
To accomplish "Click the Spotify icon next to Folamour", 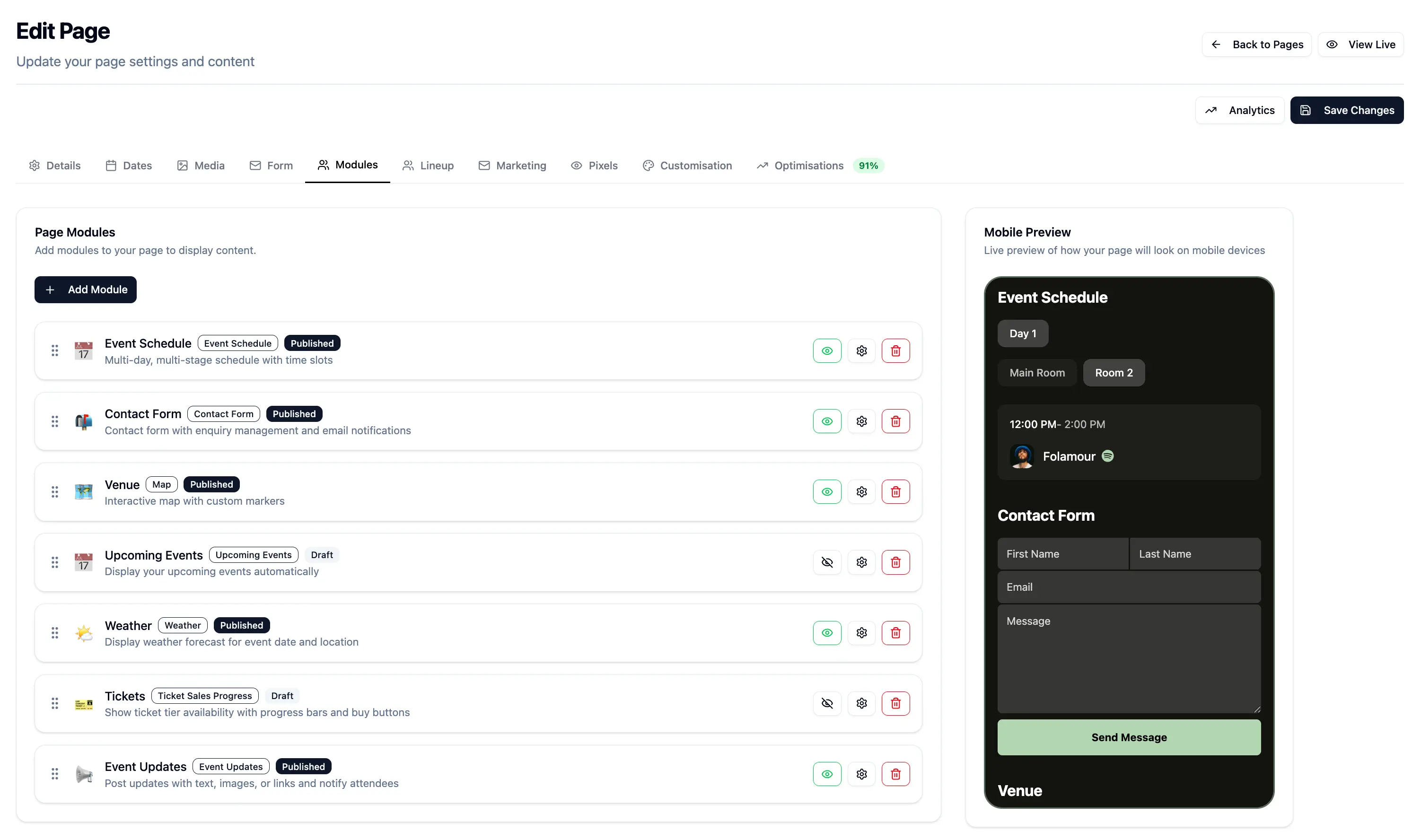I will click(x=1108, y=455).
